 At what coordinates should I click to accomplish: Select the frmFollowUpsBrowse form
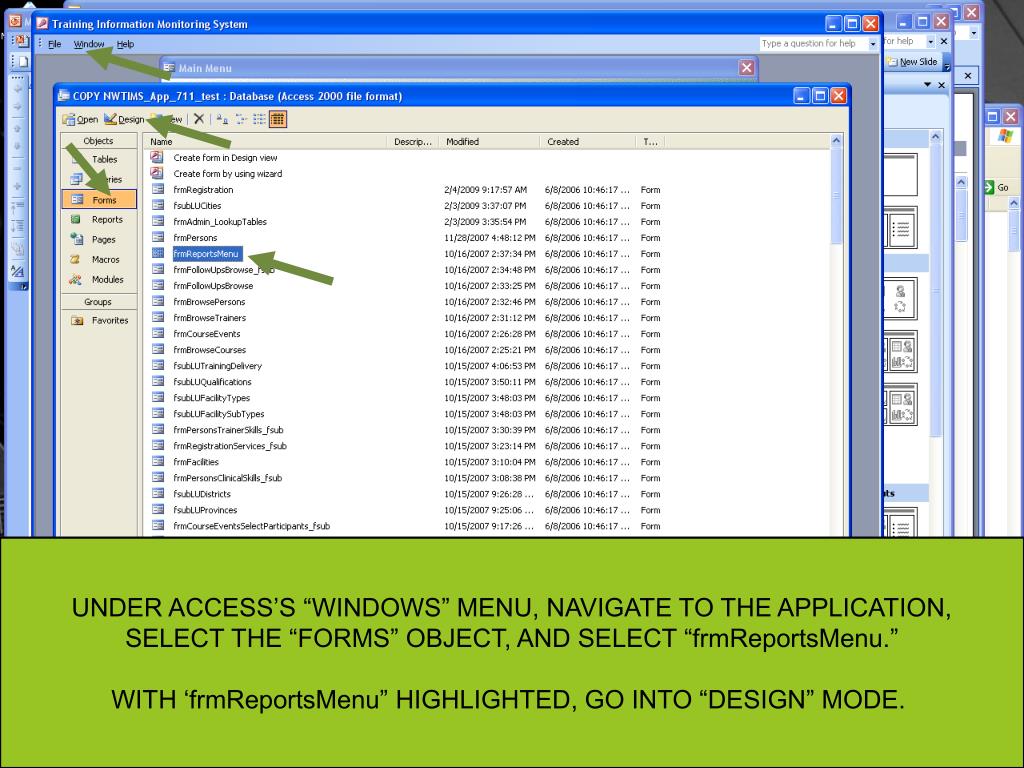pos(213,285)
